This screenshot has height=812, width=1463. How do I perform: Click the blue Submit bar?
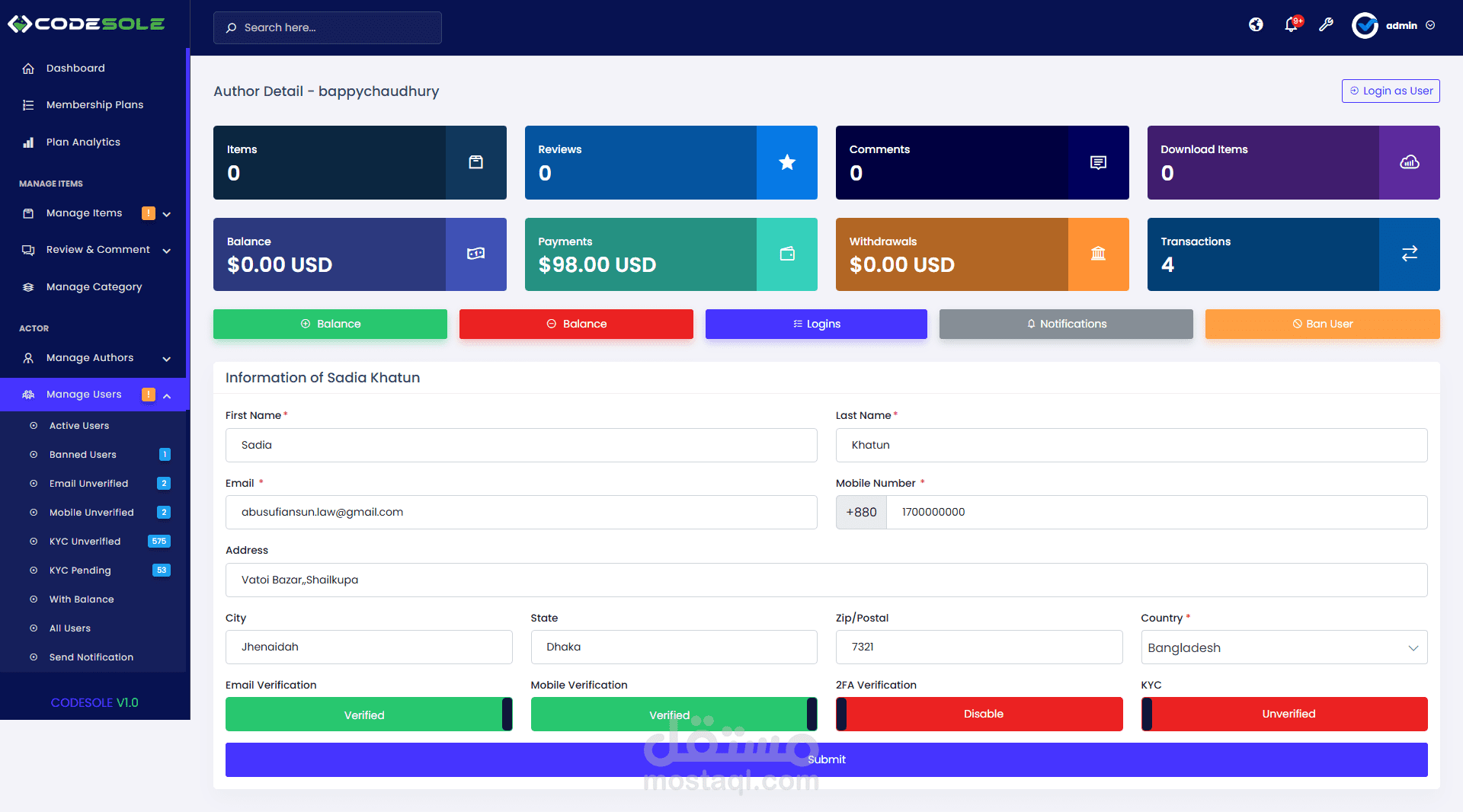(x=826, y=759)
